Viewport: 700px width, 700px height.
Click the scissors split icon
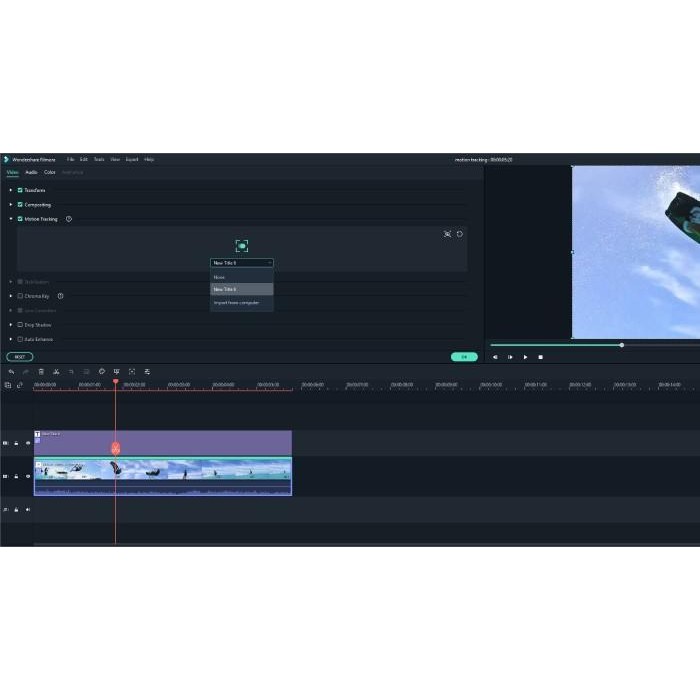[56, 371]
